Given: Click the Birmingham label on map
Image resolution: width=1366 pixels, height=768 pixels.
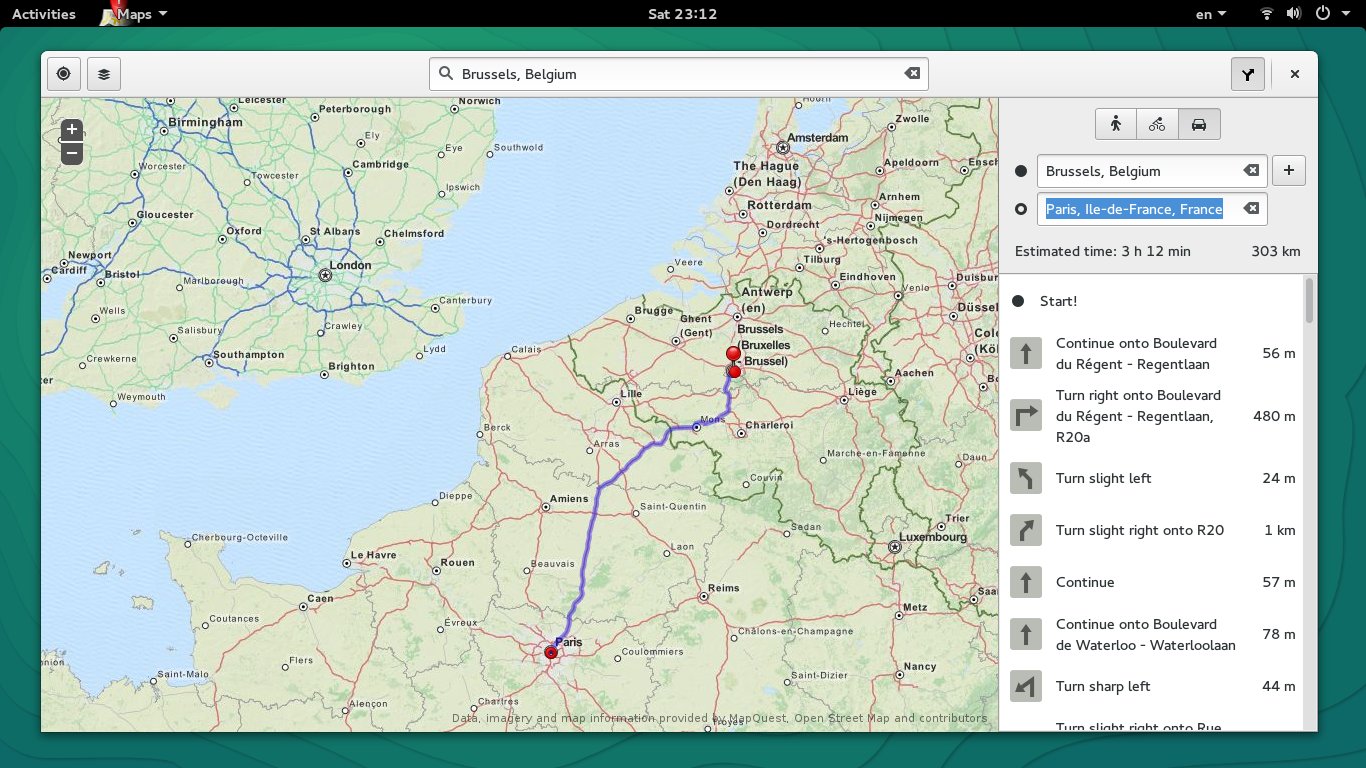Looking at the screenshot, I should [x=206, y=122].
